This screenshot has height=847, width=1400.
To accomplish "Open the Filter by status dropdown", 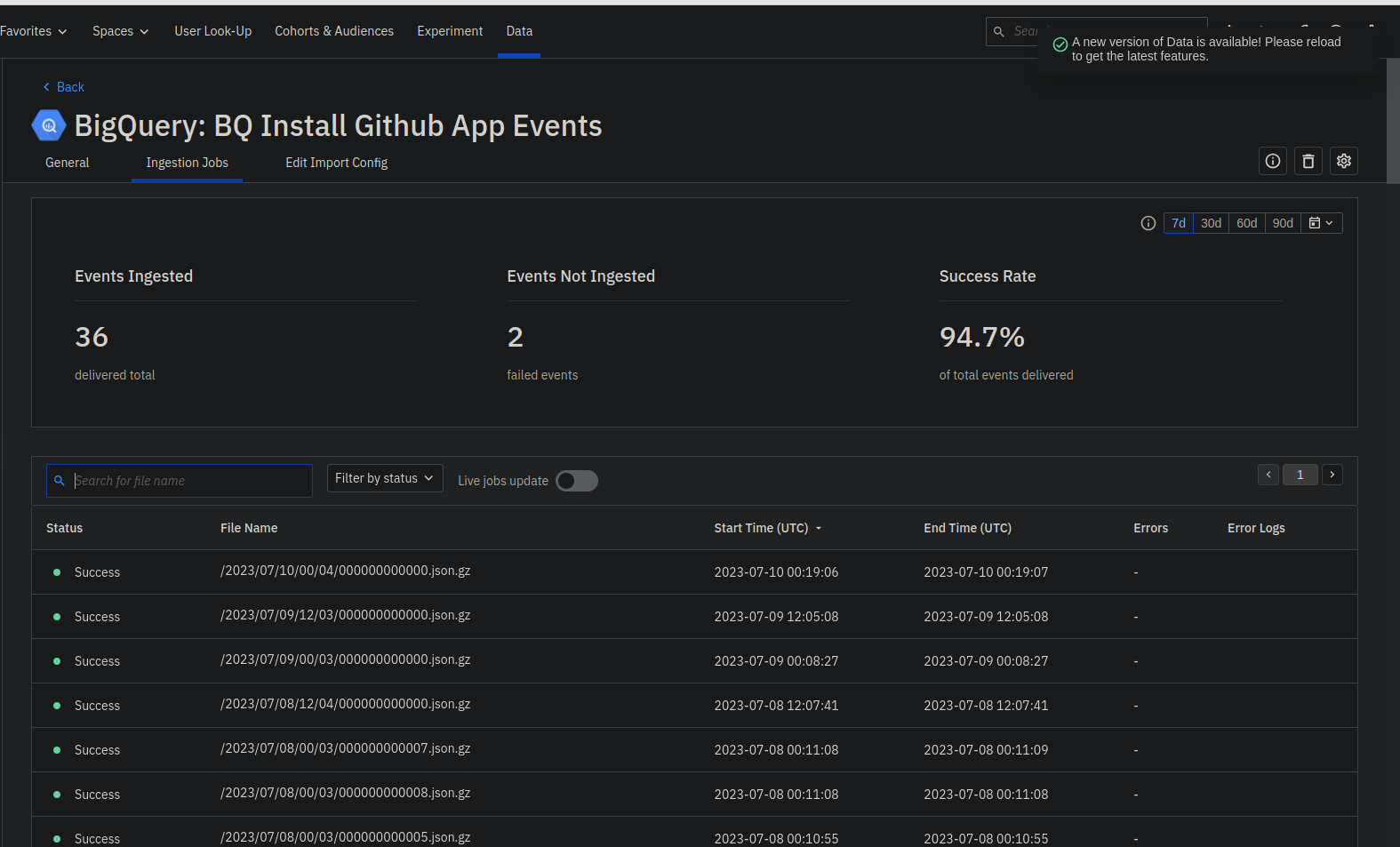I will [x=385, y=478].
